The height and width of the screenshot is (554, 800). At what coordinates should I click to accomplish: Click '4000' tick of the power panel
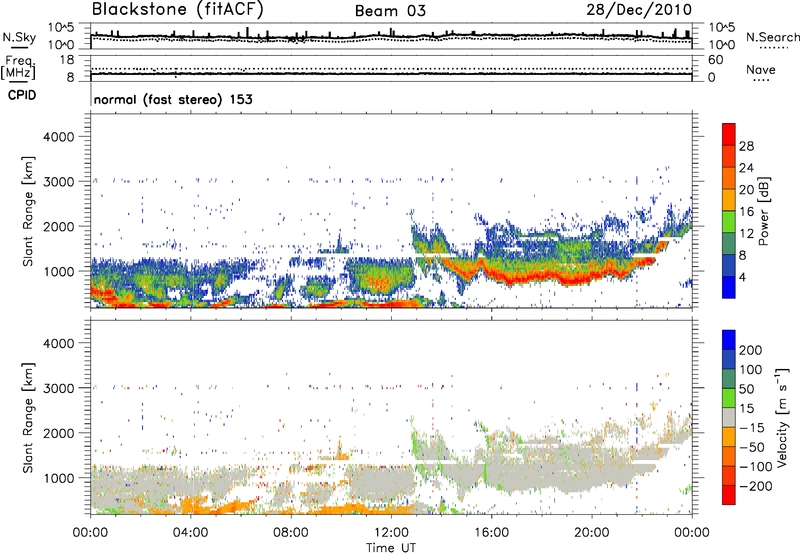(59, 137)
